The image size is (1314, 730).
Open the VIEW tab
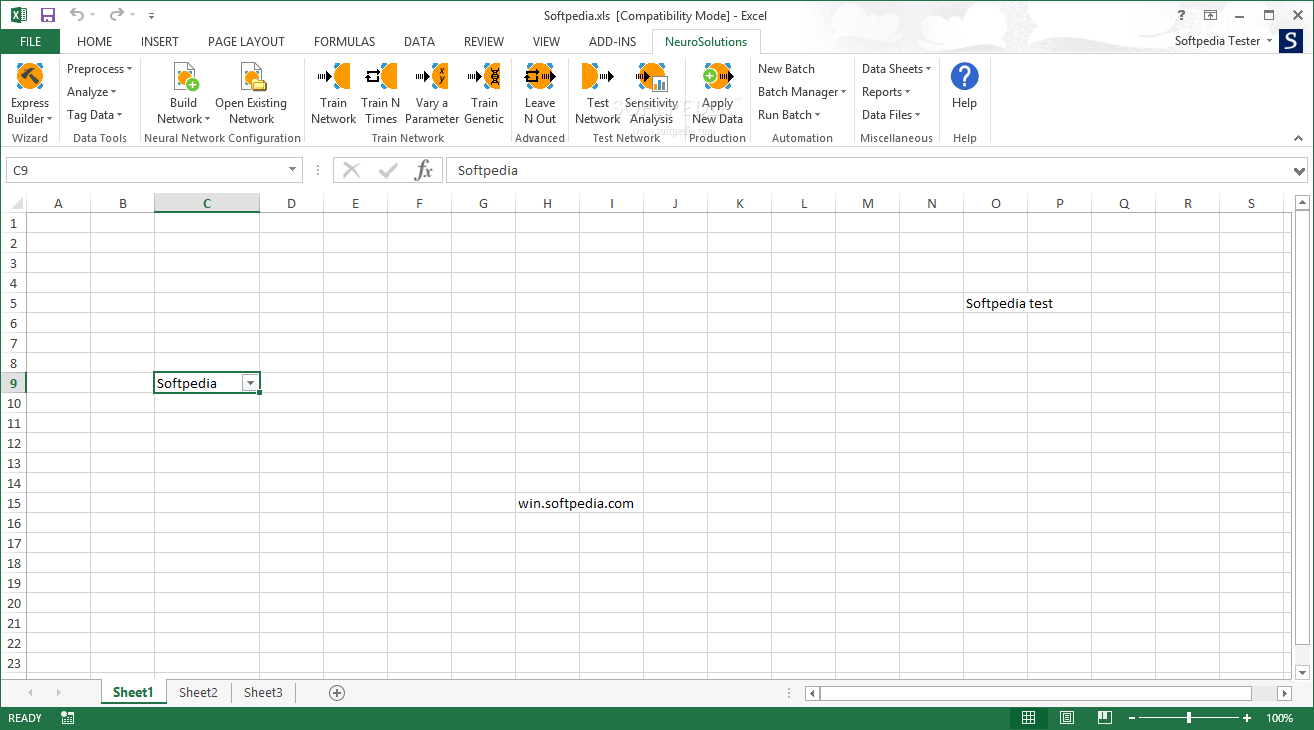point(546,42)
